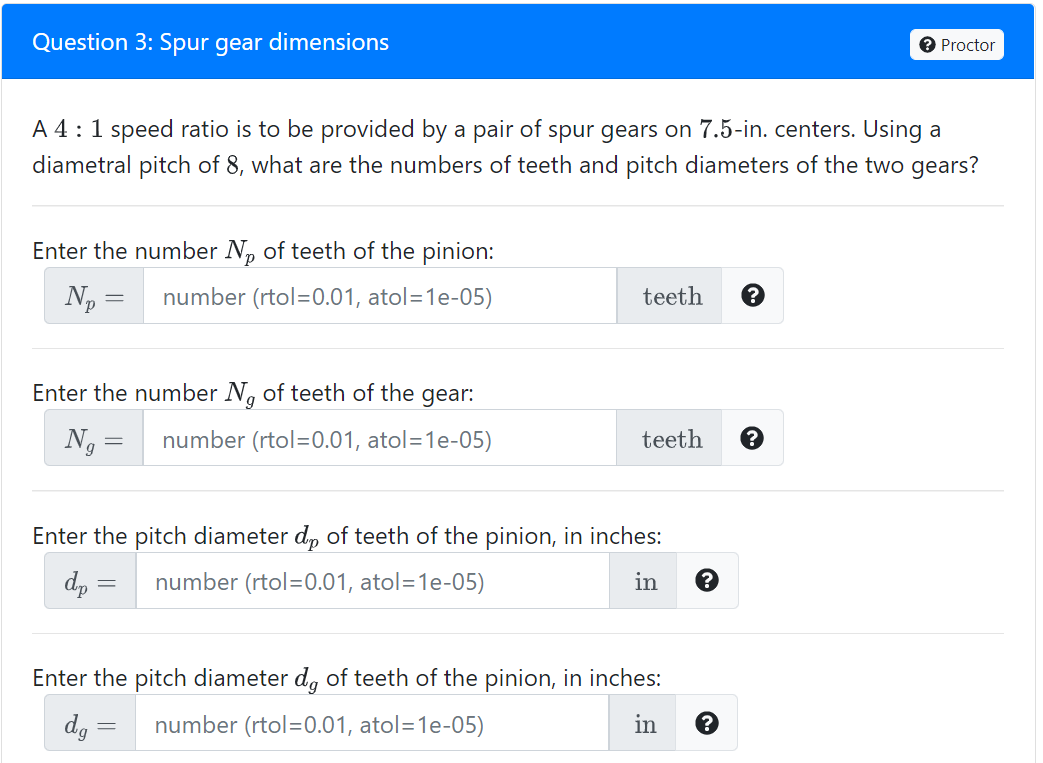Screen dimensions: 1043x763
Task: Focus the dg pitch diameter input
Action: tap(372, 723)
